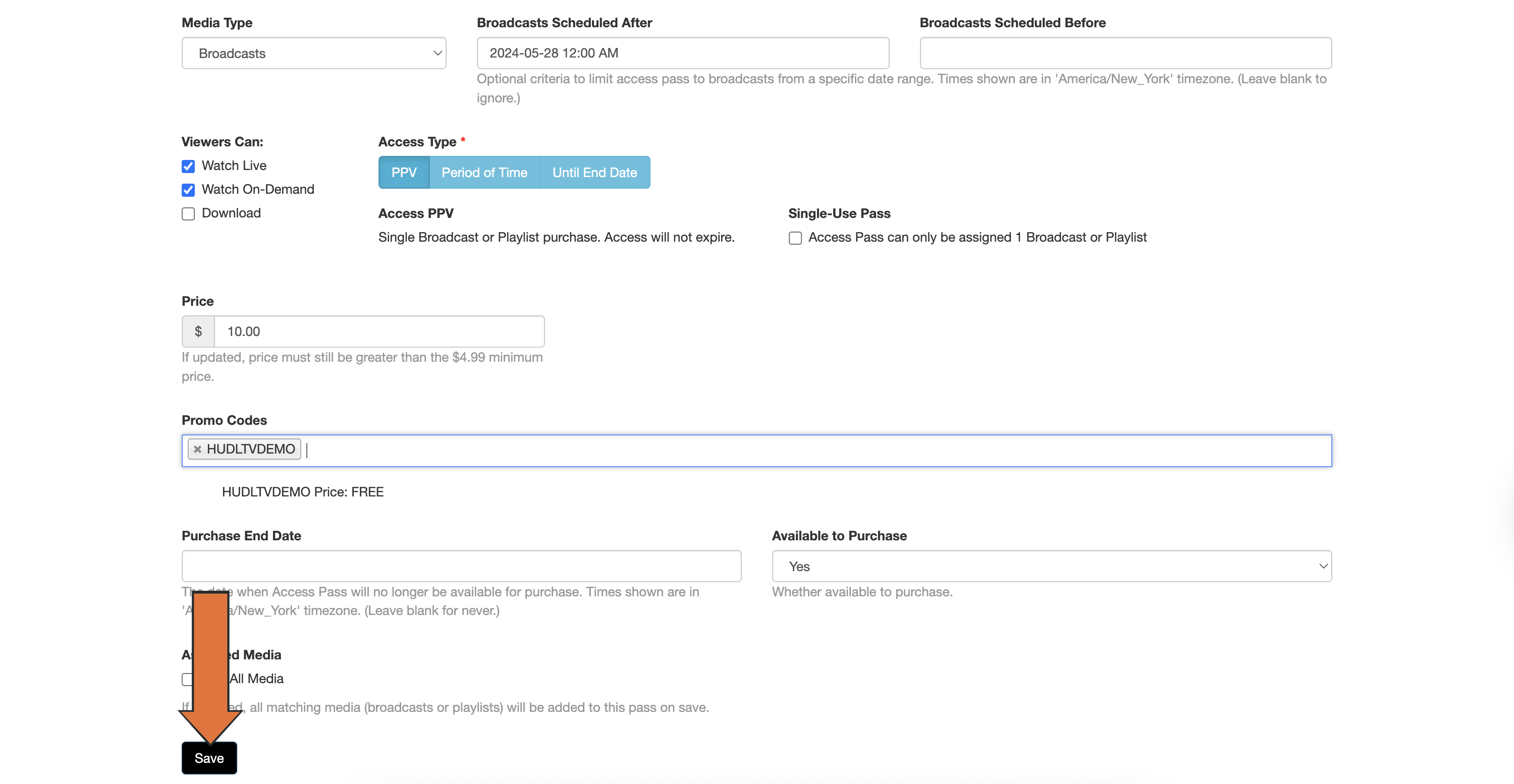The width and height of the screenshot is (1514, 784).
Task: Click the Save button
Action: coord(209,758)
